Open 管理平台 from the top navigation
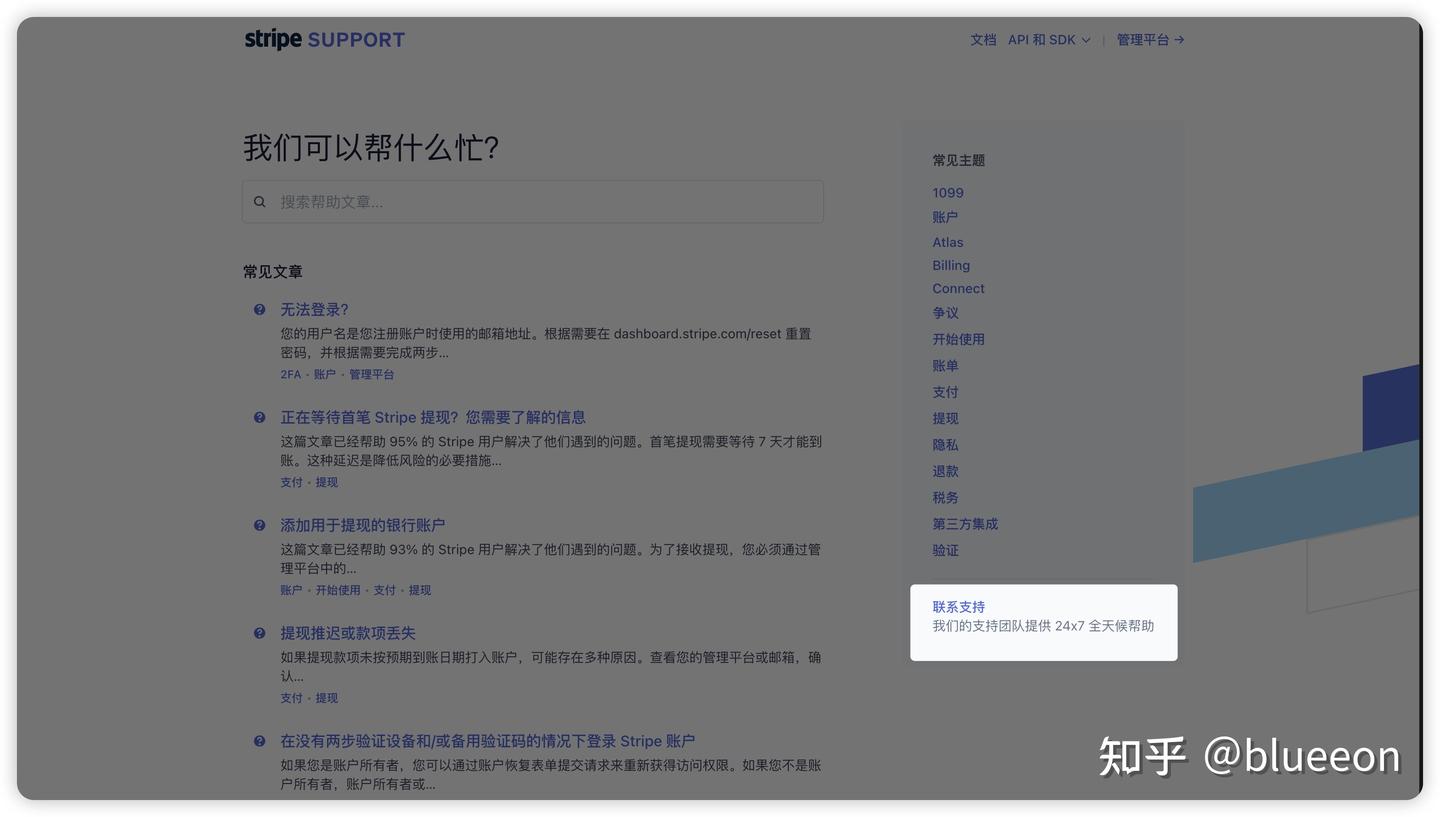Screen dimensions: 1440x817 1143,39
